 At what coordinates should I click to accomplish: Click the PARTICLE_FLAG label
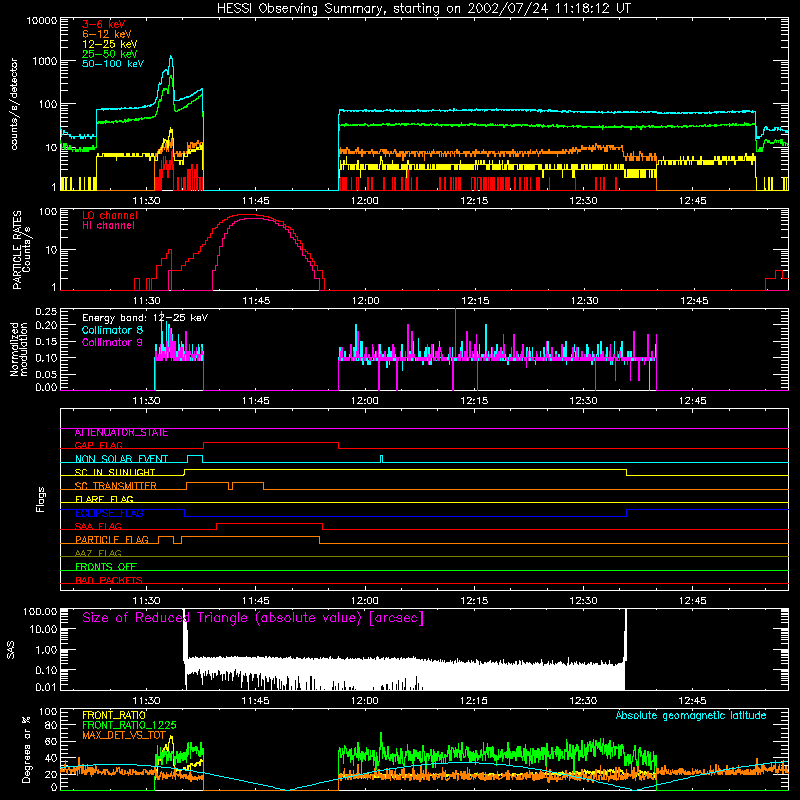(112, 540)
